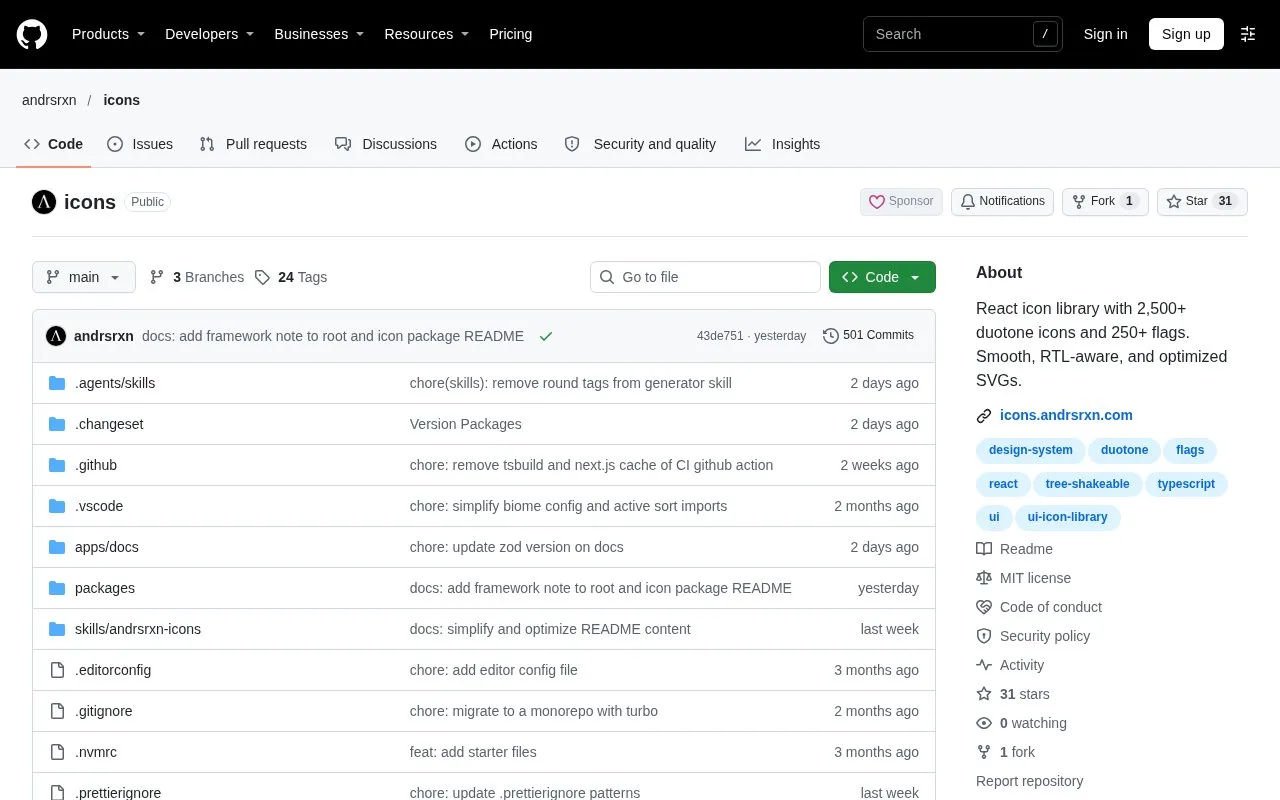Open the Actions tab
Screen dimensions: 1280x800
501,144
